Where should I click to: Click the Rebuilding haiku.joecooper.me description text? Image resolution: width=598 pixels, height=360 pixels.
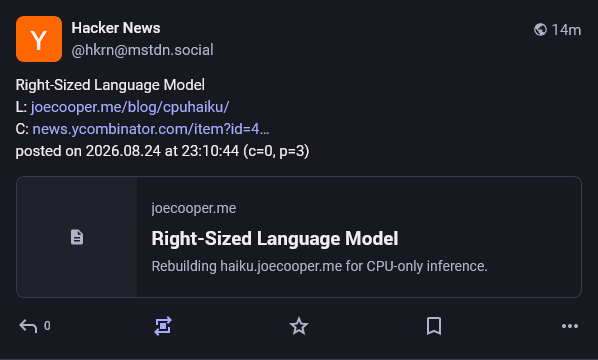pyautogui.click(x=319, y=266)
